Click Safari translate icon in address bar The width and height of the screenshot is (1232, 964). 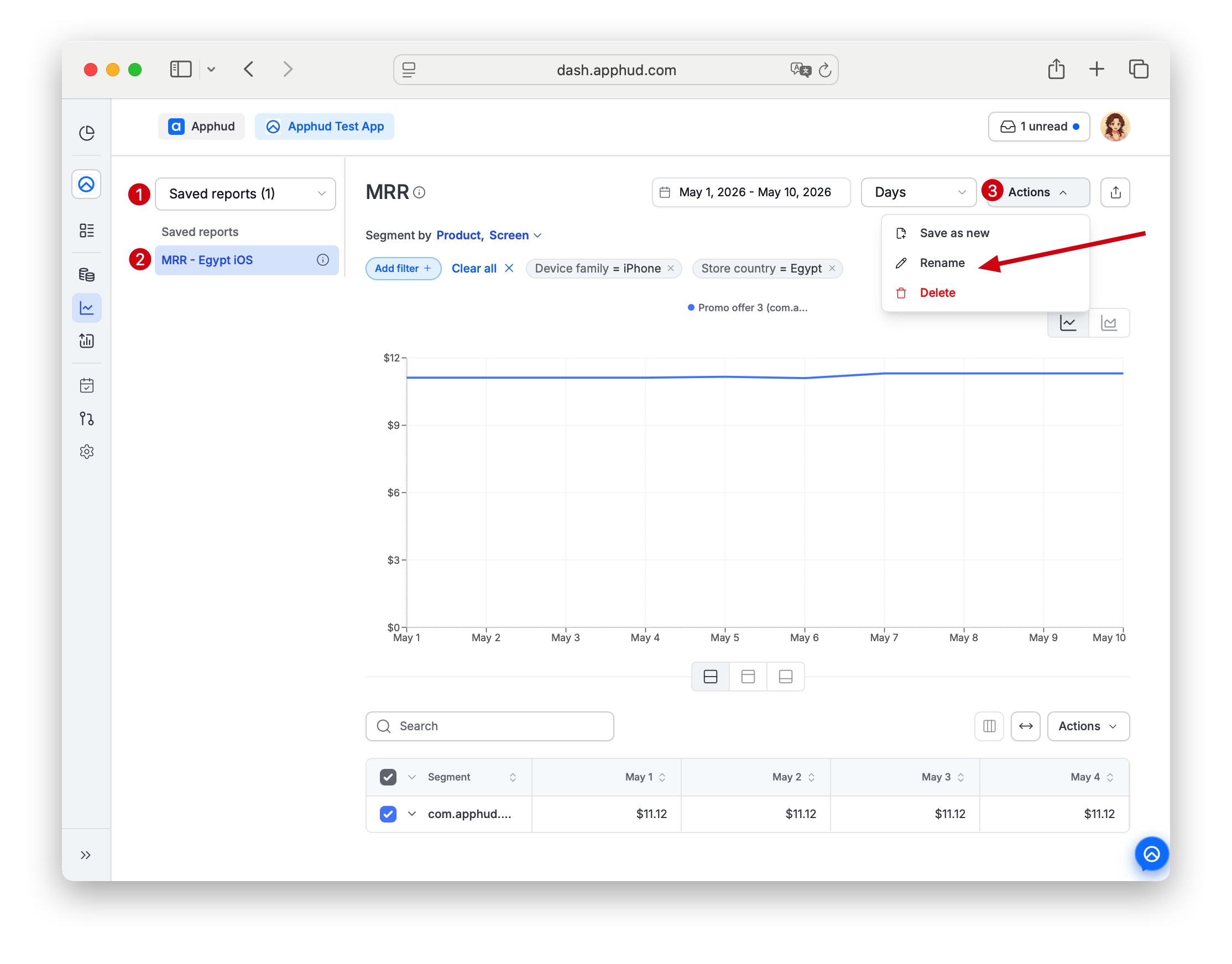click(800, 70)
